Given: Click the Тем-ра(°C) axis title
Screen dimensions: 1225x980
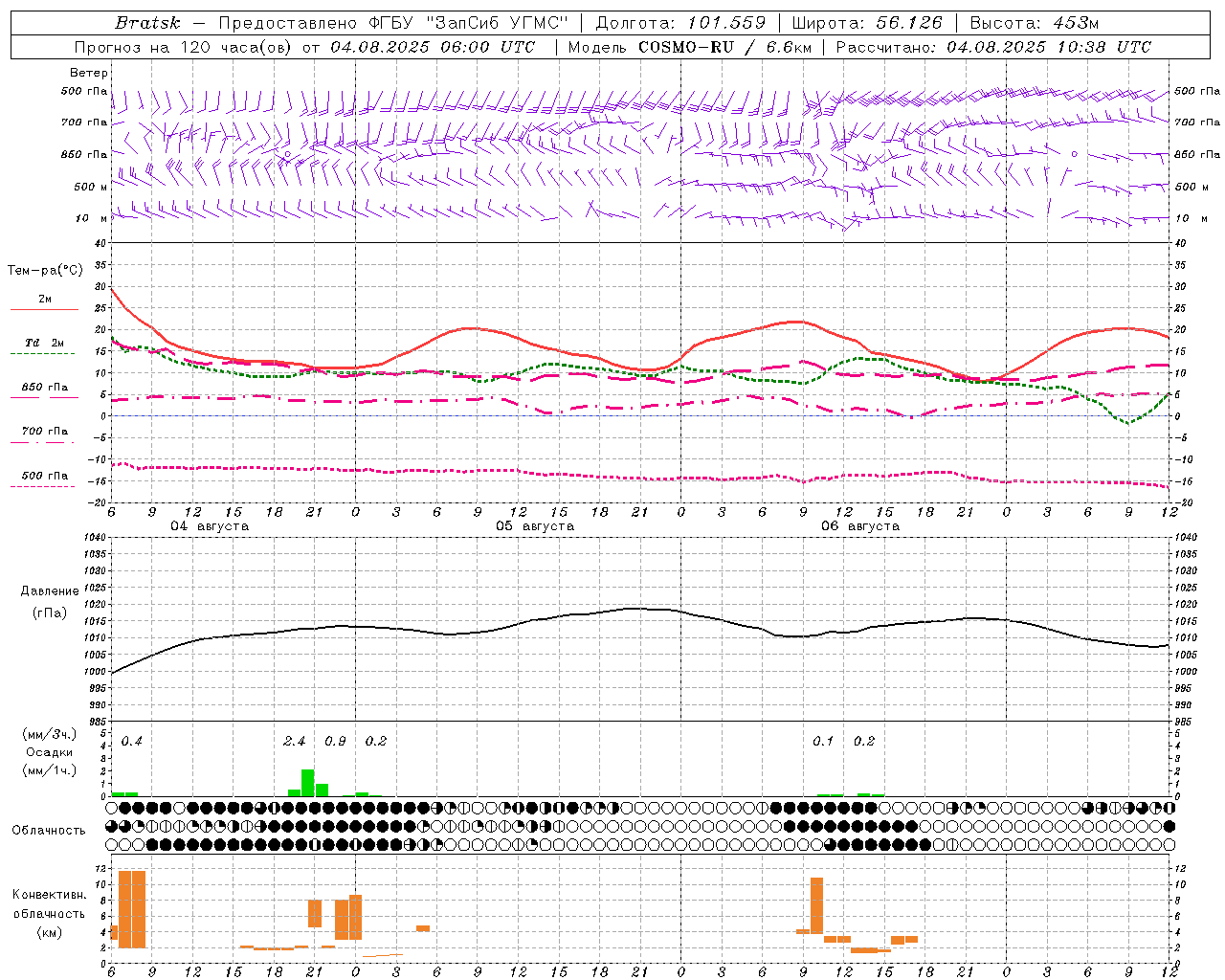Looking at the screenshot, I should pyautogui.click(x=45, y=271).
